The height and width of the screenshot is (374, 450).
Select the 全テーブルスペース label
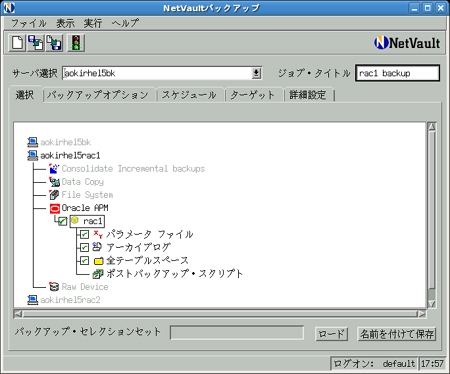click(147, 260)
